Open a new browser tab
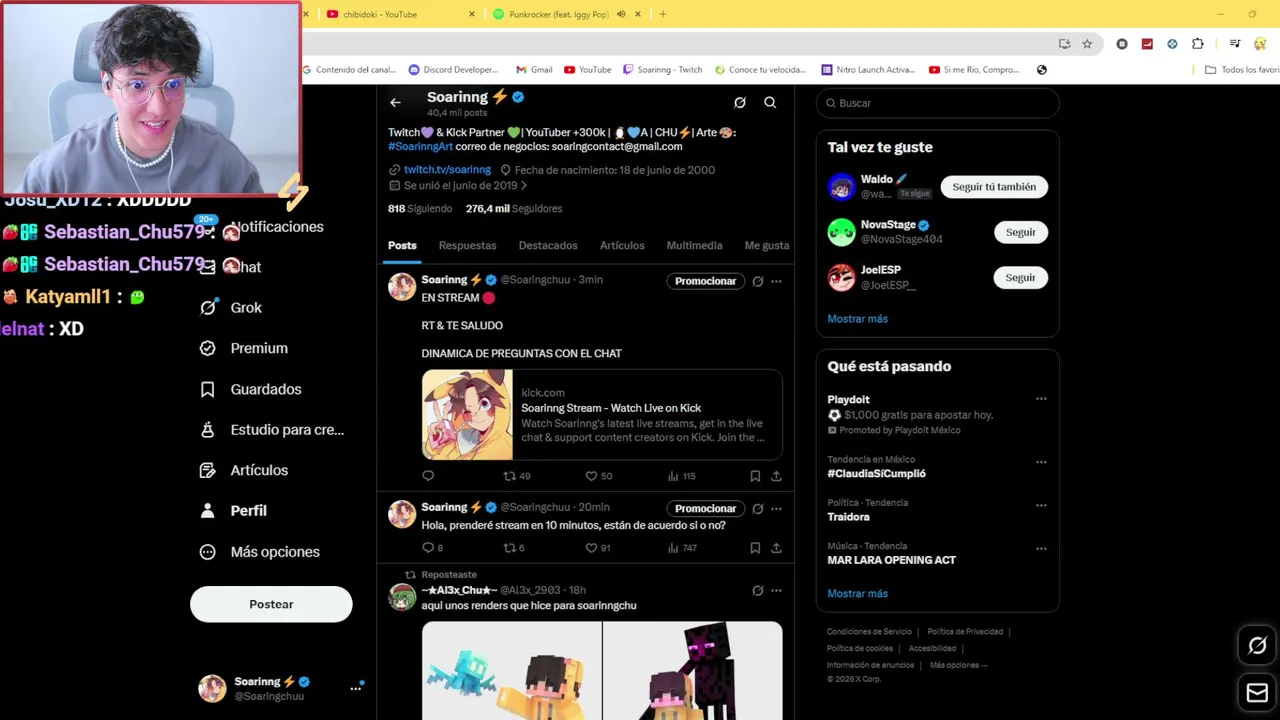This screenshot has height=720, width=1280. [662, 14]
